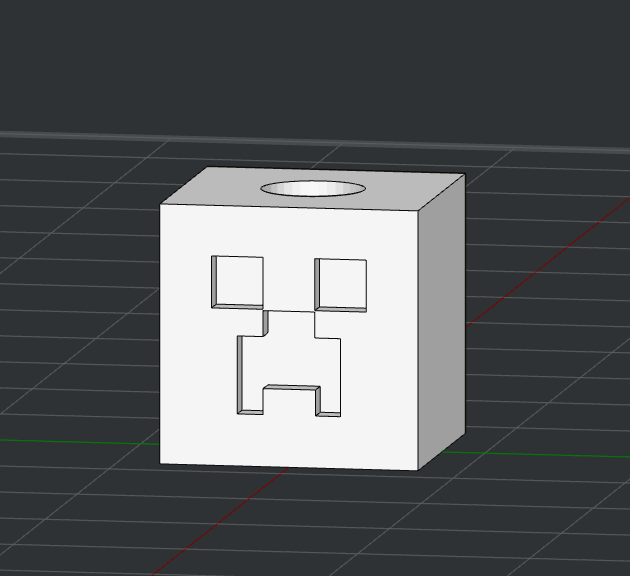This screenshot has width=630, height=576.
Task: Select the right square eye recess
Action: 341,285
